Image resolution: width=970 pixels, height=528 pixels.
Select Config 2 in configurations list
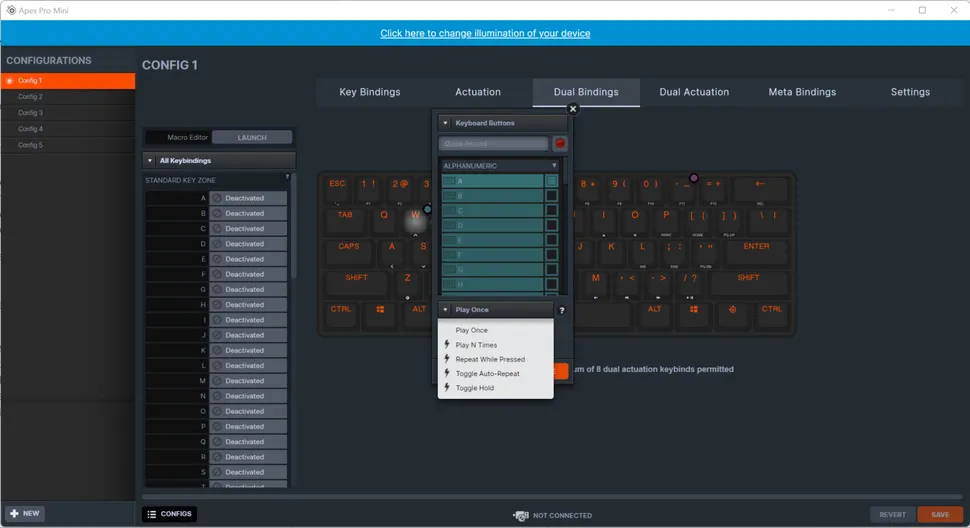point(68,96)
